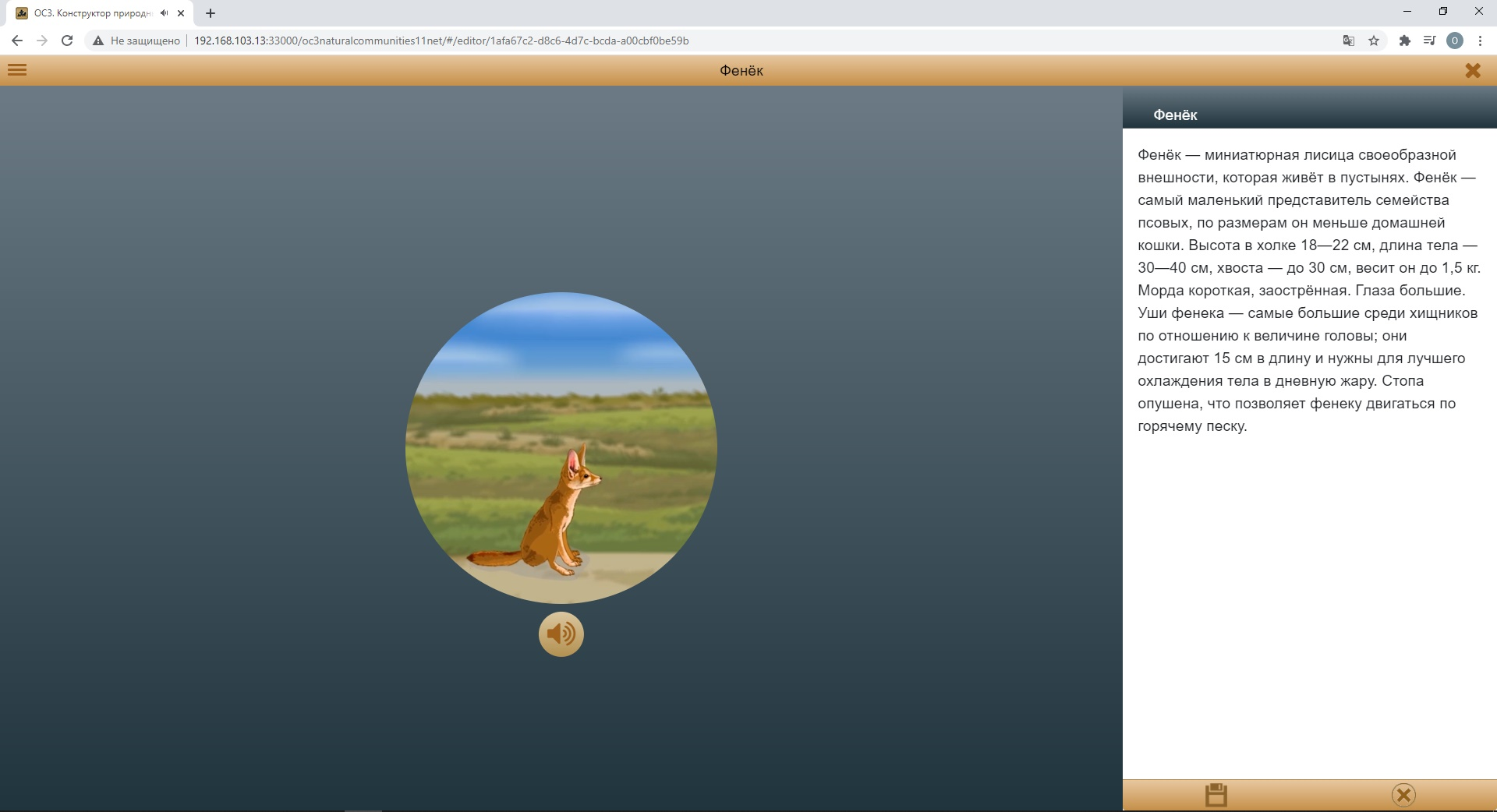This screenshot has width=1497, height=812.
Task: Reload the page with refresh icon
Action: pos(67,41)
